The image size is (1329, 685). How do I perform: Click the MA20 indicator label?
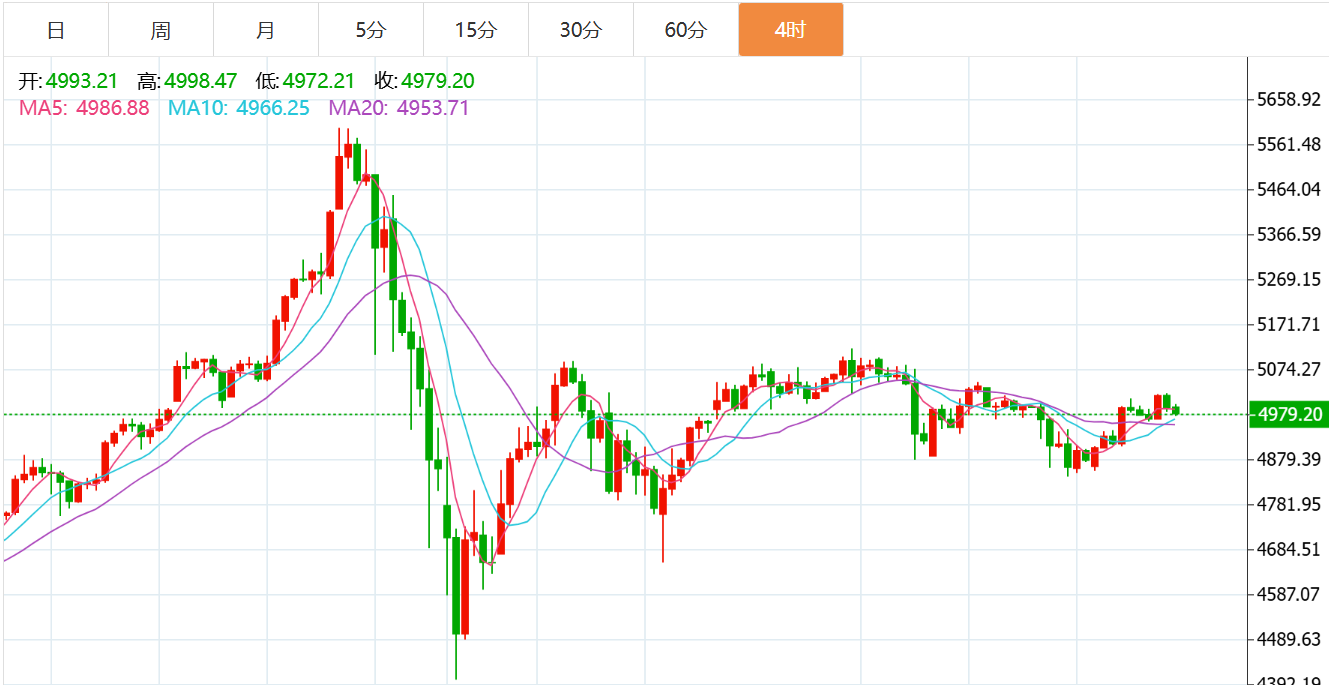[399, 108]
